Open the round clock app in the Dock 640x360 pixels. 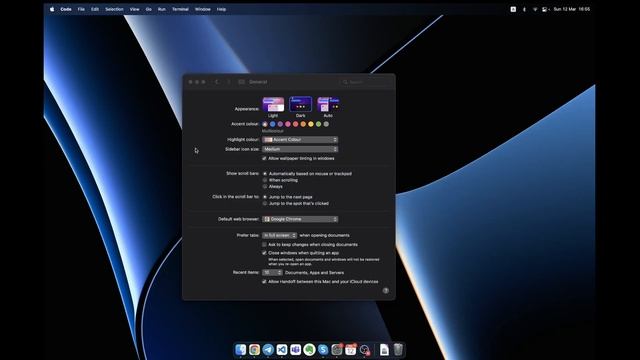tap(364, 350)
